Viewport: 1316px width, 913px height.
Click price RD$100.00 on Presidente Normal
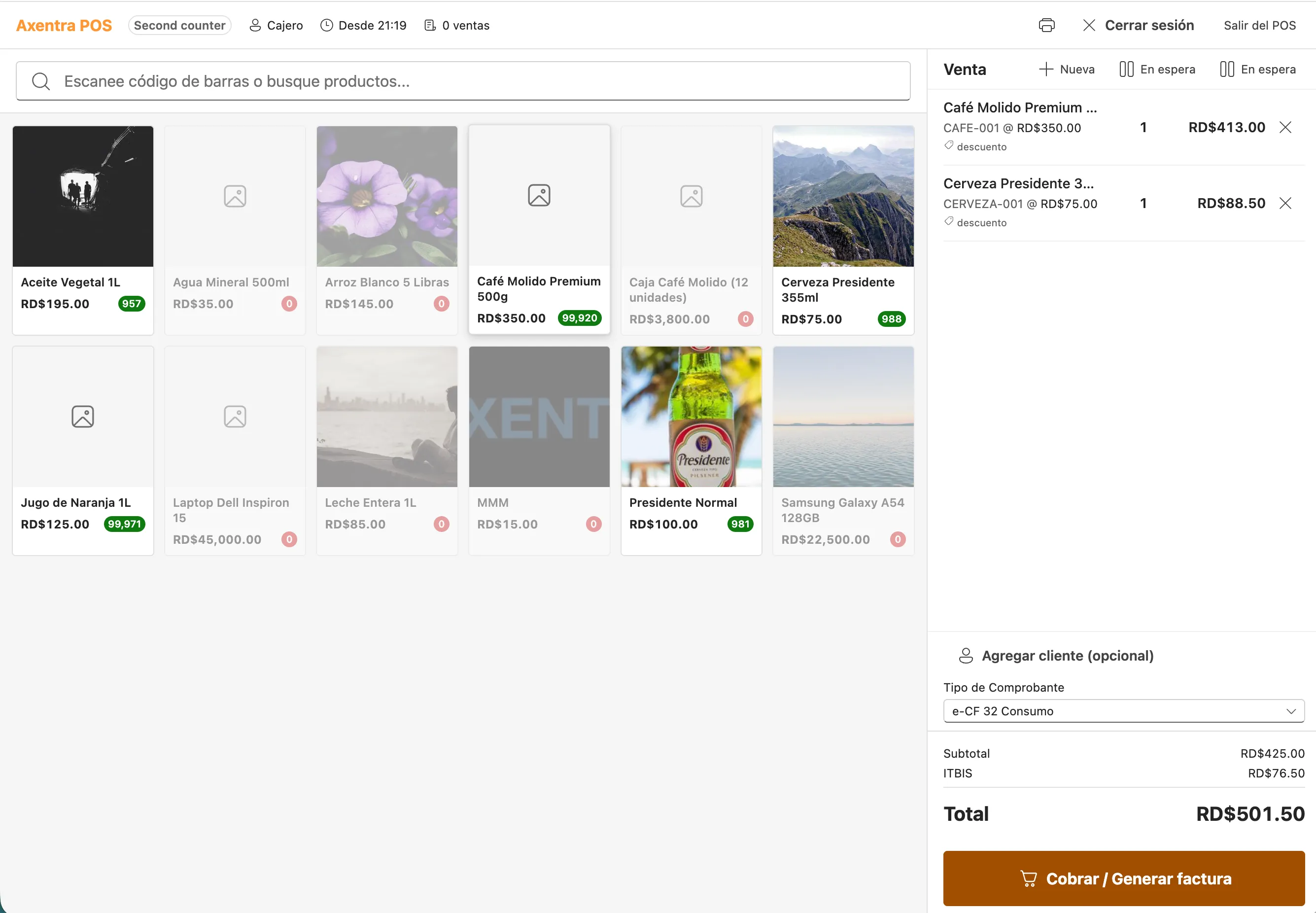coord(663,524)
